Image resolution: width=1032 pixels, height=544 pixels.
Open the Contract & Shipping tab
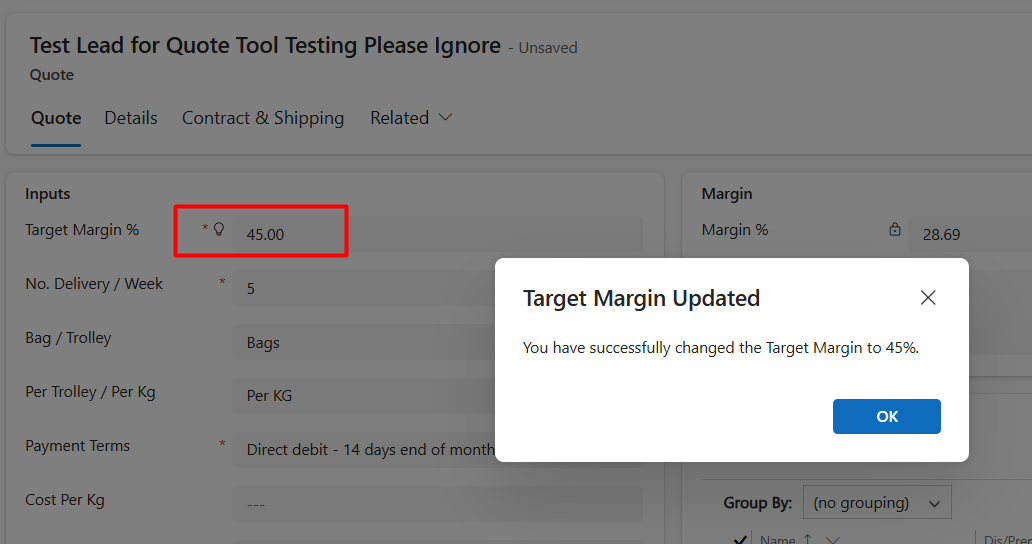[x=263, y=118]
